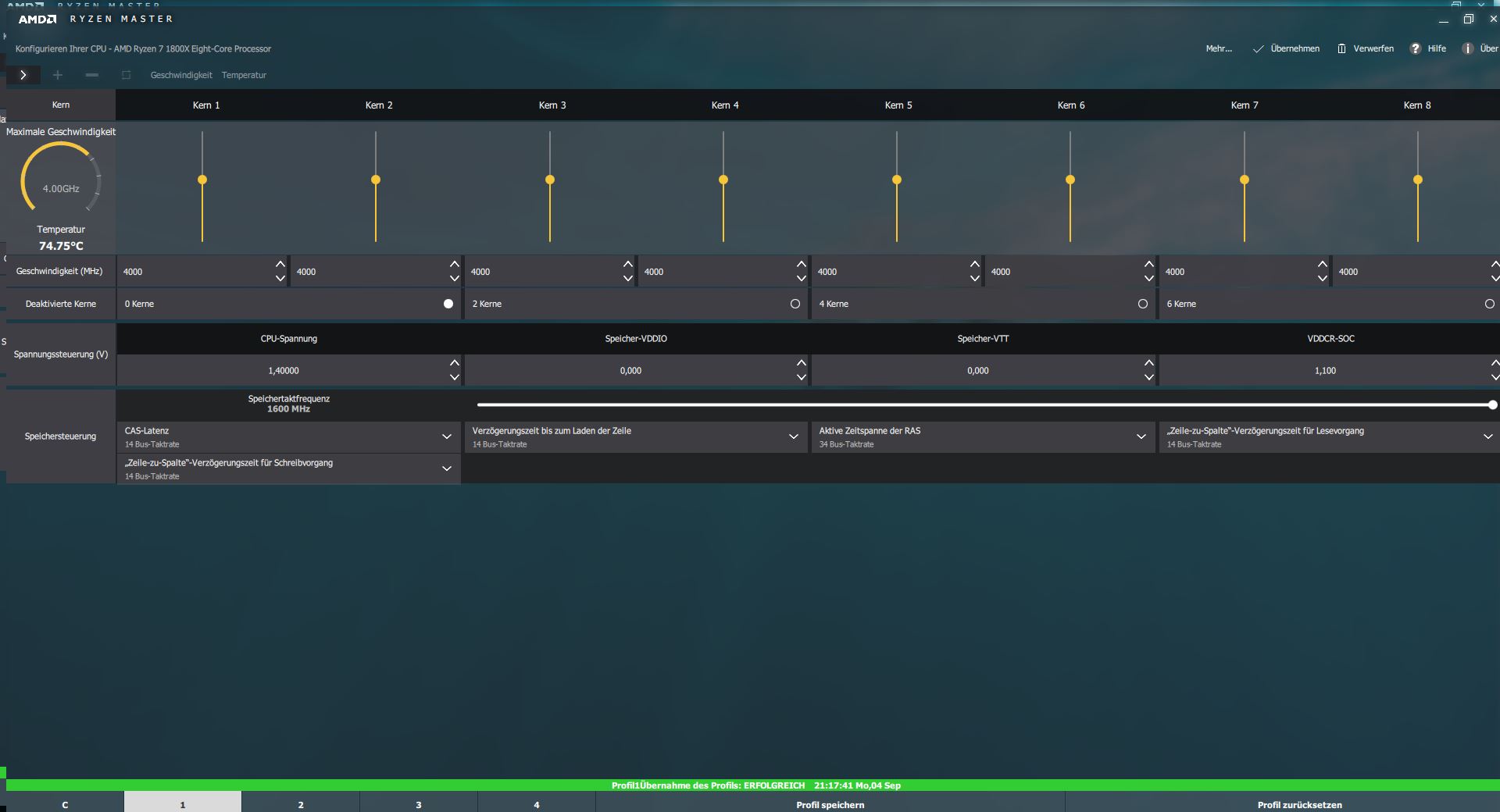This screenshot has width=1500, height=812.
Task: Click the Übernehmen text button
Action: click(x=1295, y=48)
